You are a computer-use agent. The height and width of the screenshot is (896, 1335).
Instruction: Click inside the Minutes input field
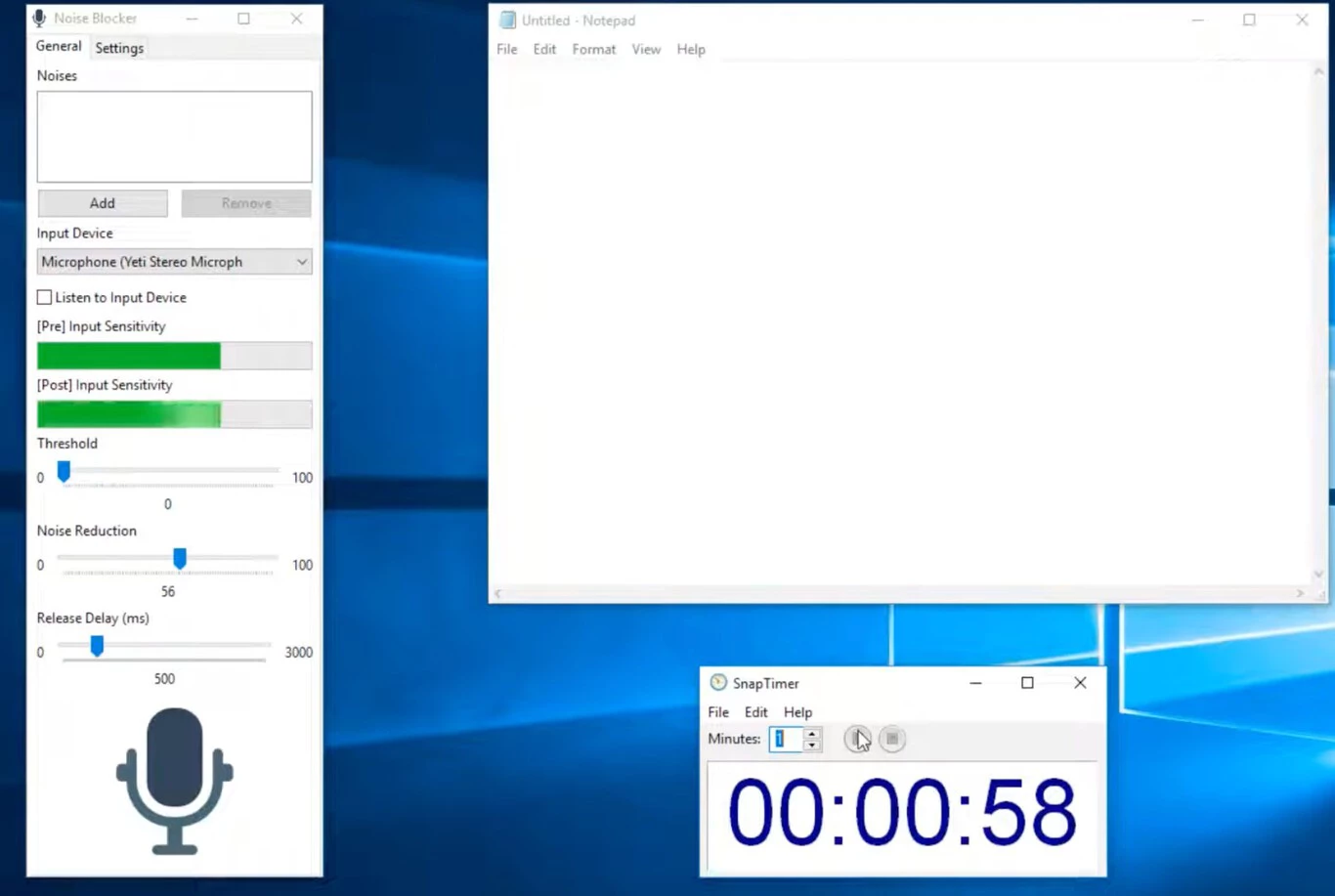tap(786, 740)
